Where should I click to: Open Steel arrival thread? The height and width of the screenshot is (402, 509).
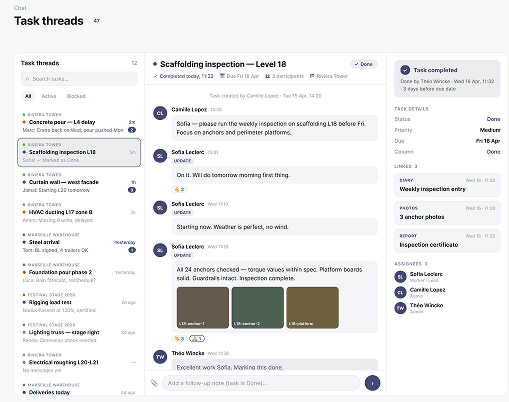pyautogui.click(x=79, y=242)
